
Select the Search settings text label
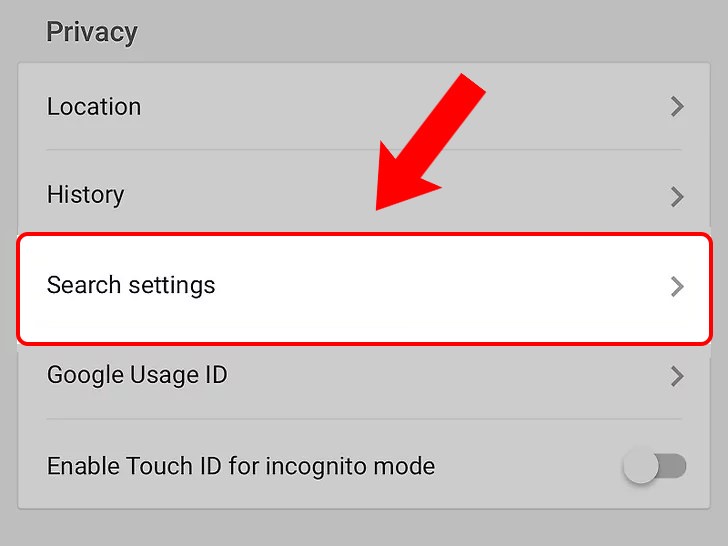tap(131, 285)
